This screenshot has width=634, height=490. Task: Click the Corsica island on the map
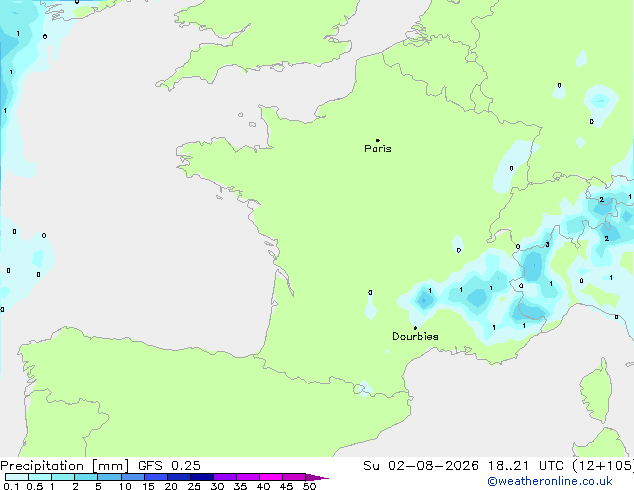(596, 392)
